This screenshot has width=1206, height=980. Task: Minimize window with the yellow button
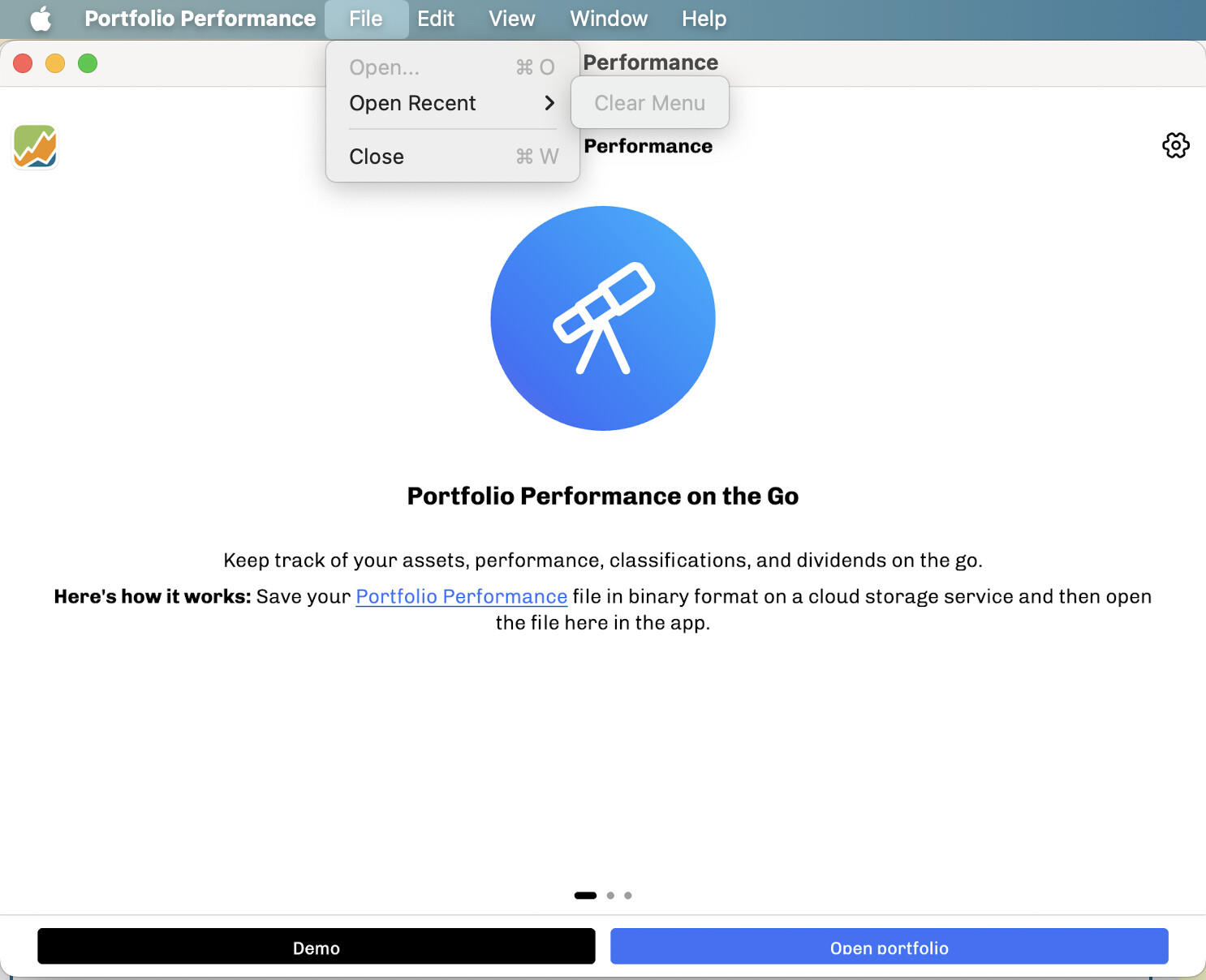(x=55, y=63)
